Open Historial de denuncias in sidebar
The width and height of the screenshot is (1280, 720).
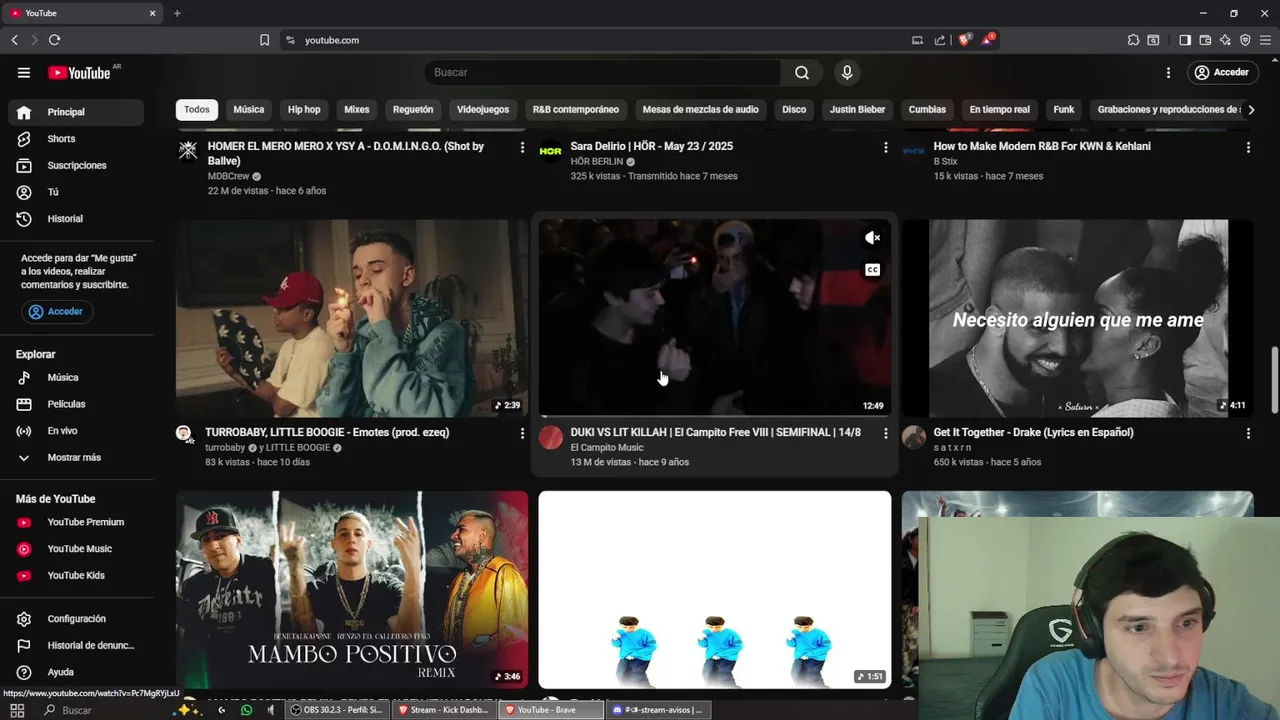[x=76, y=646]
